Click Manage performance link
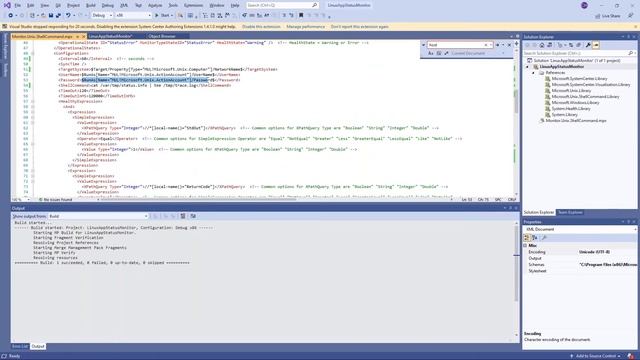Screen dimensions: 640x360 306,27
